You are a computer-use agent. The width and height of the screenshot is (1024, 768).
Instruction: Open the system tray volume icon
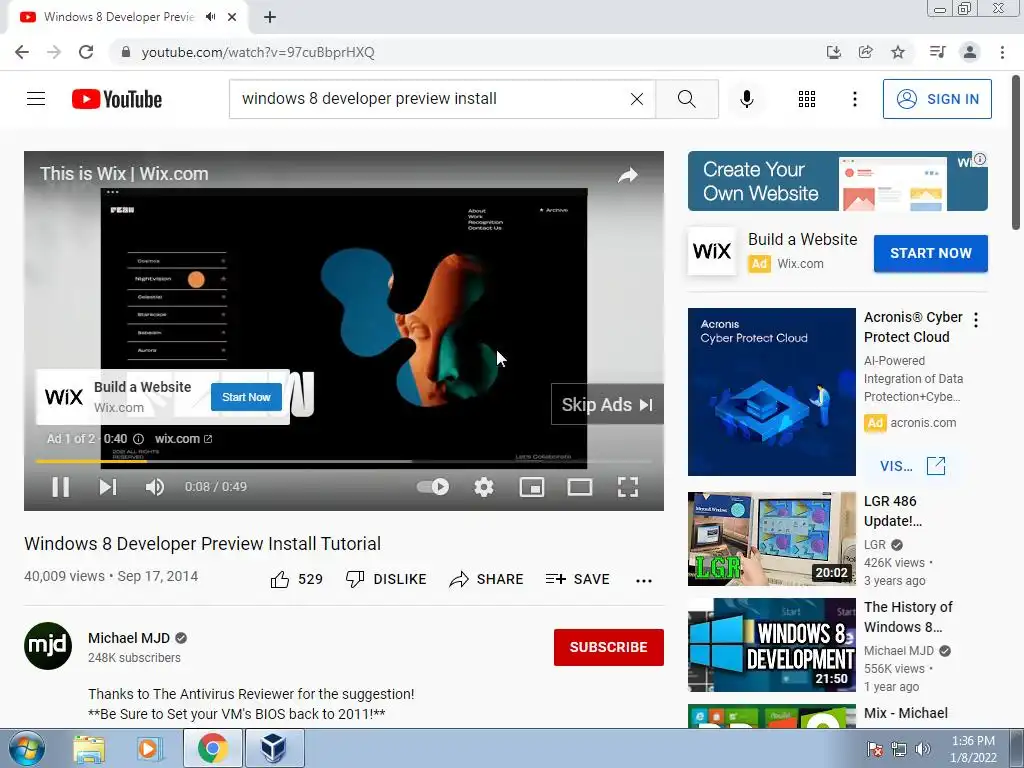point(923,749)
